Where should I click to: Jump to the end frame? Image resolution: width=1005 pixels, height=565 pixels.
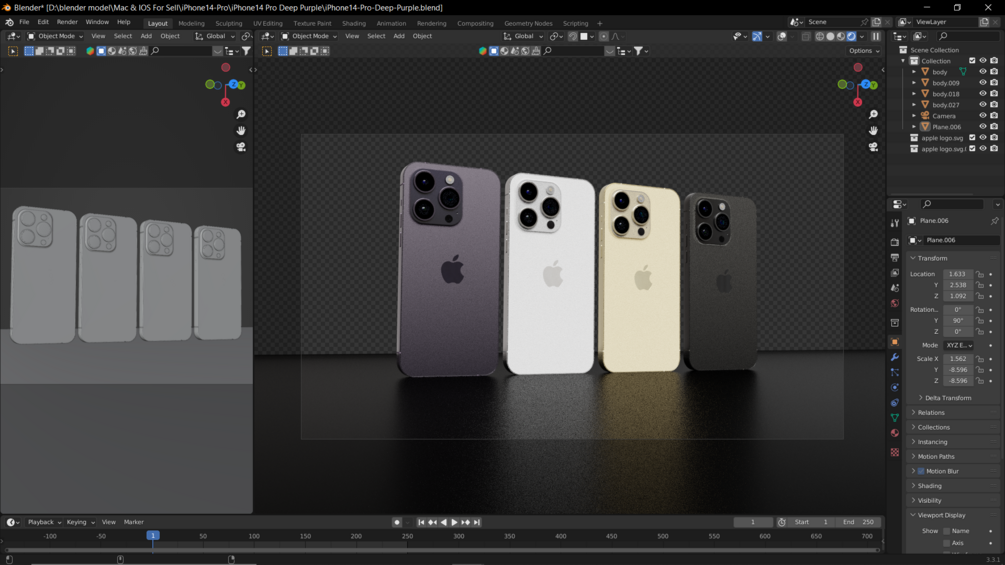click(476, 523)
